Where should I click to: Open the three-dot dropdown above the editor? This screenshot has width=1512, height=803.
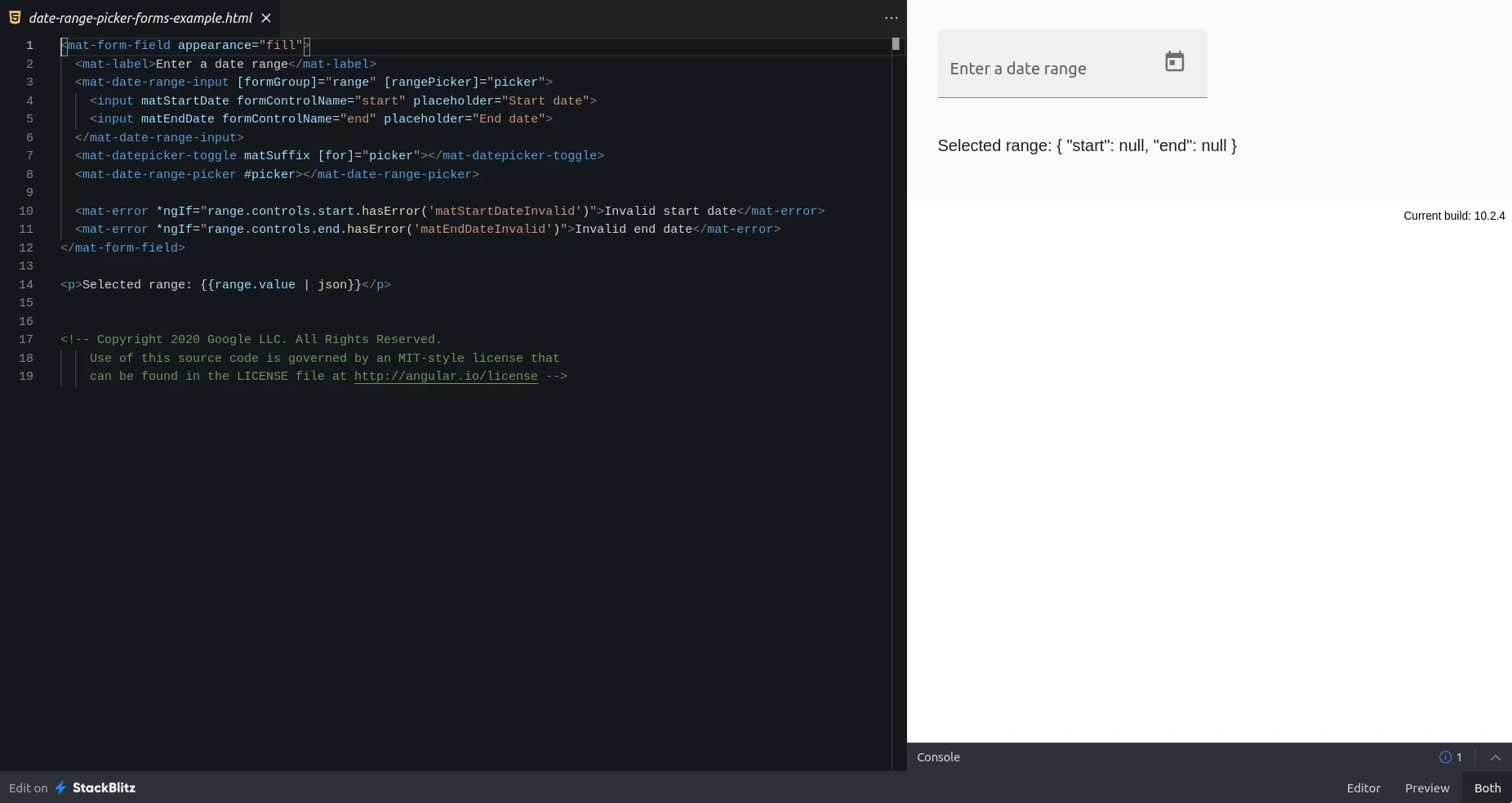tap(891, 18)
